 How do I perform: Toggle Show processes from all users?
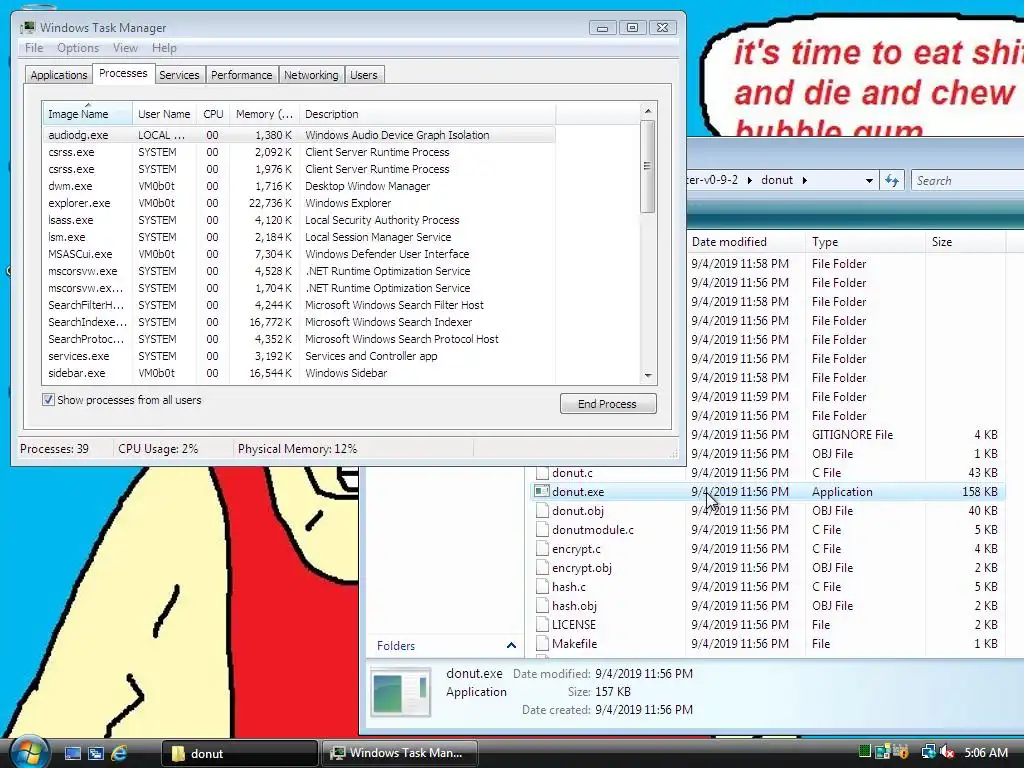point(48,400)
